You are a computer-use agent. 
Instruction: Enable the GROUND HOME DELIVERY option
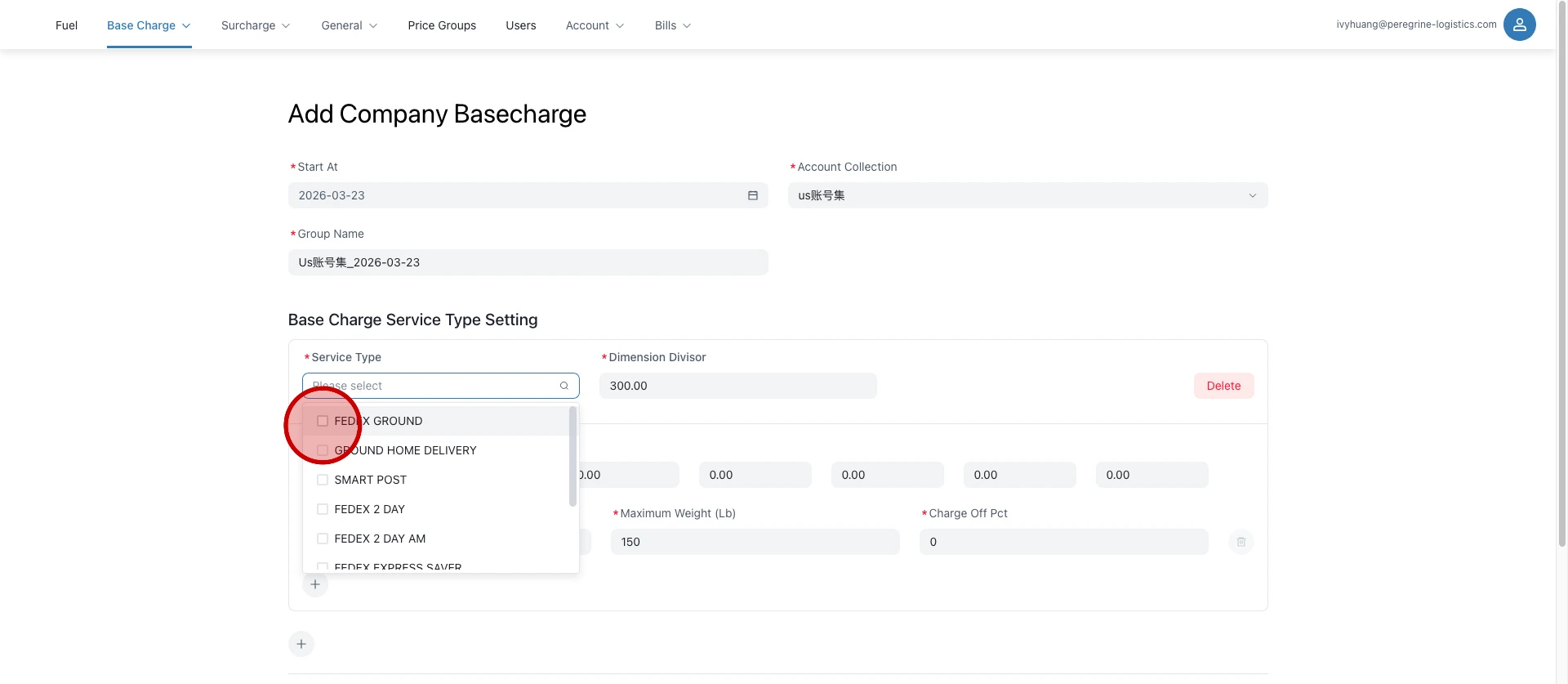tap(323, 450)
